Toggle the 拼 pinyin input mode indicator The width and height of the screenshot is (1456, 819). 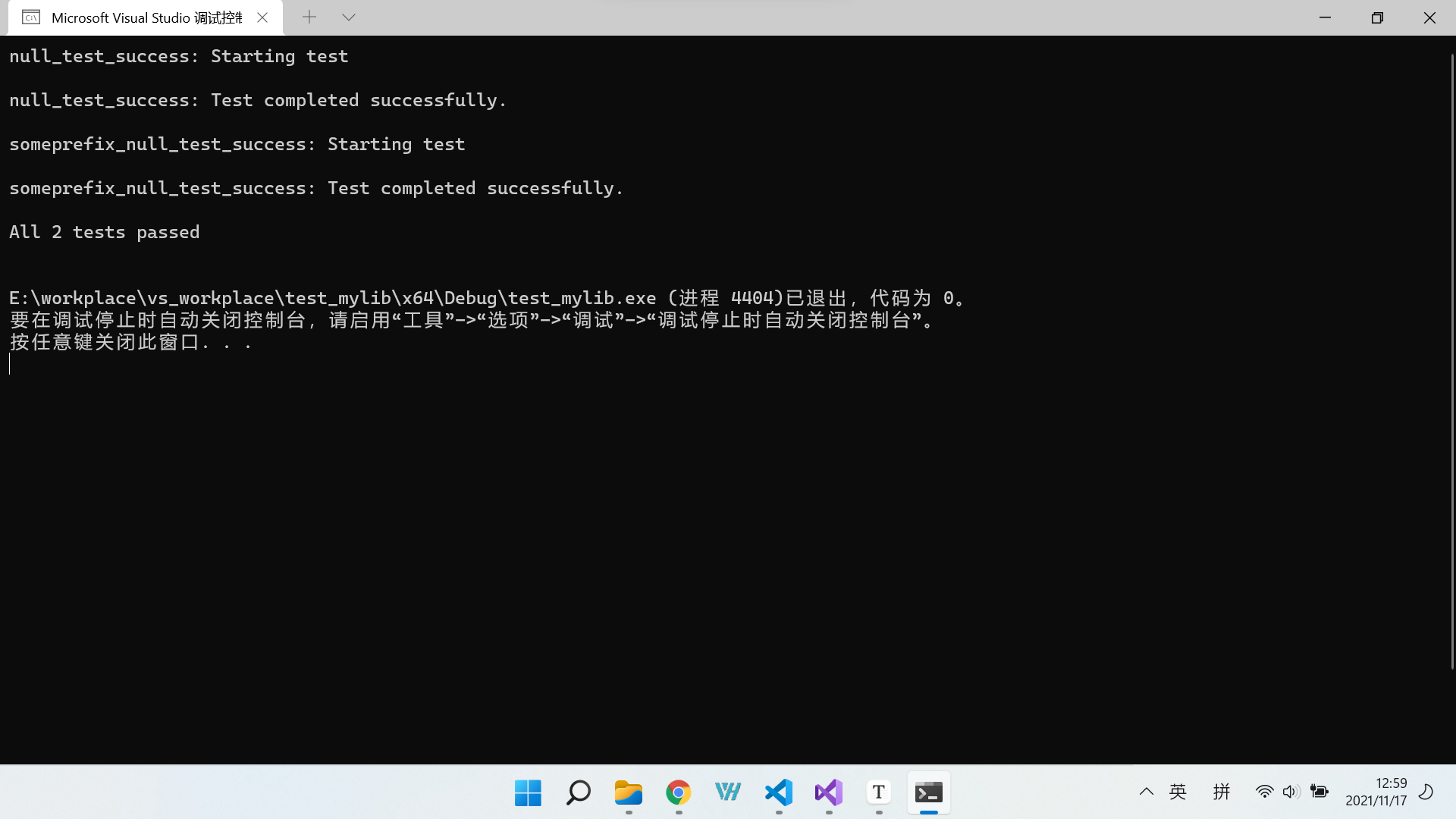click(x=1222, y=792)
